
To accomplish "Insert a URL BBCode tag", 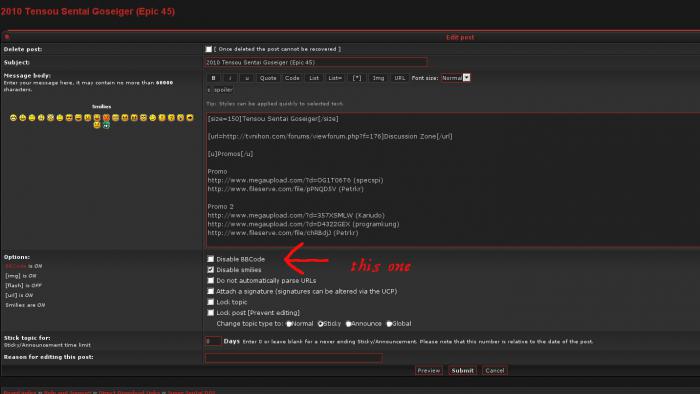I will [x=400, y=78].
